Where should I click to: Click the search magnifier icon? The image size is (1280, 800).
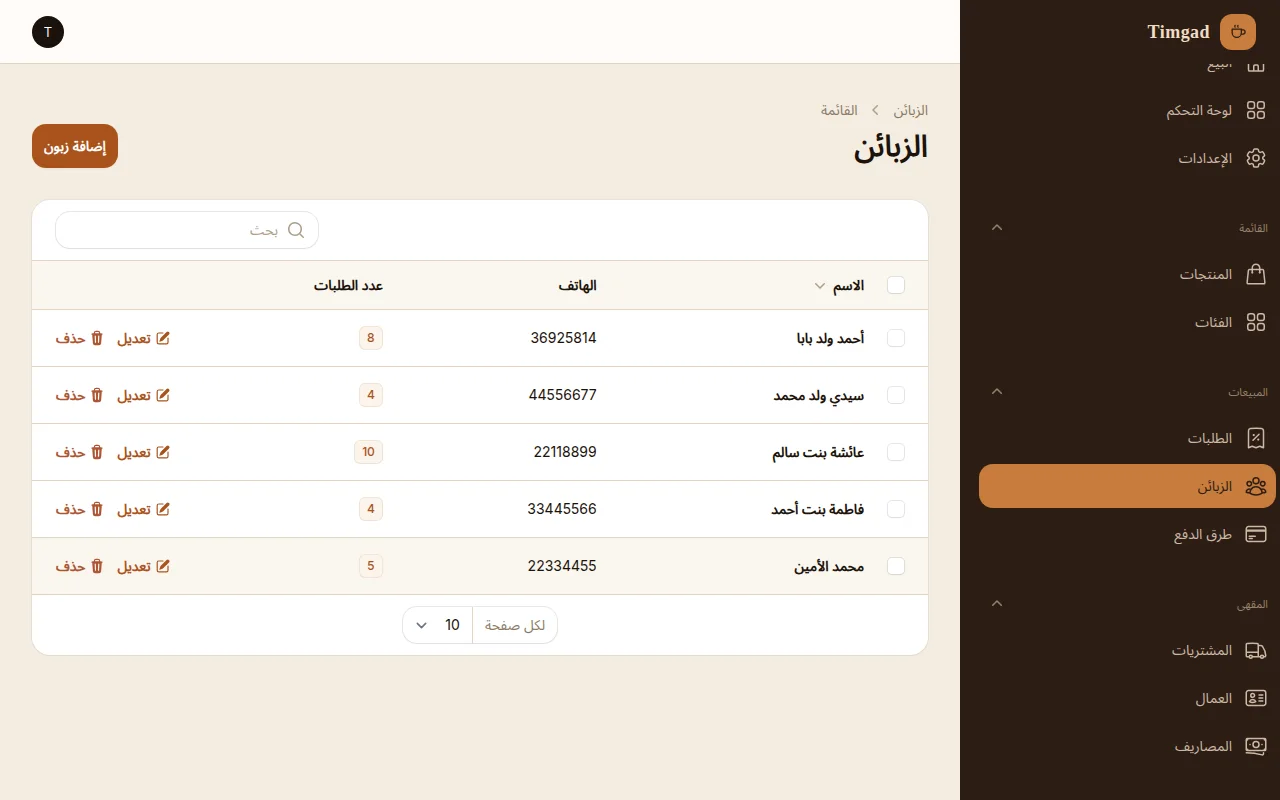pyautogui.click(x=296, y=230)
